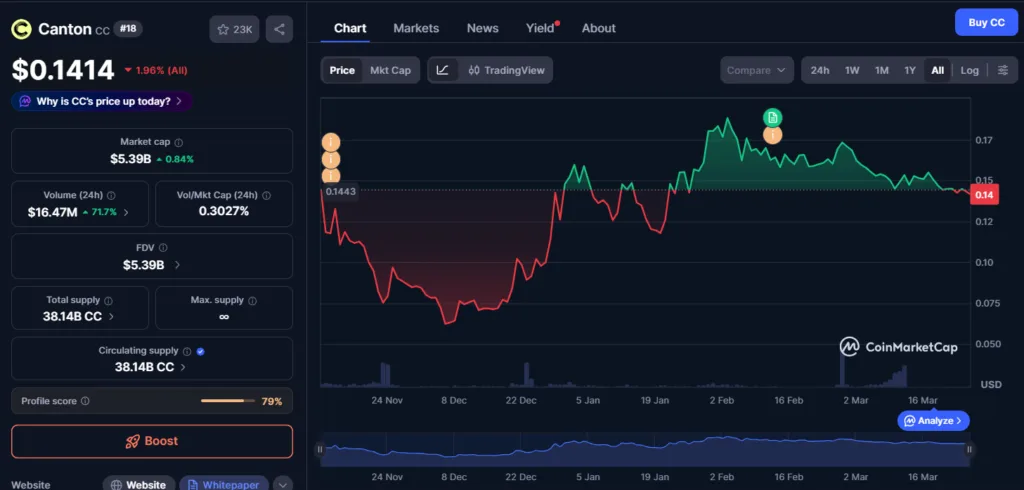This screenshot has height=490, width=1024.
Task: Toggle the Log scale option
Action: tap(969, 70)
